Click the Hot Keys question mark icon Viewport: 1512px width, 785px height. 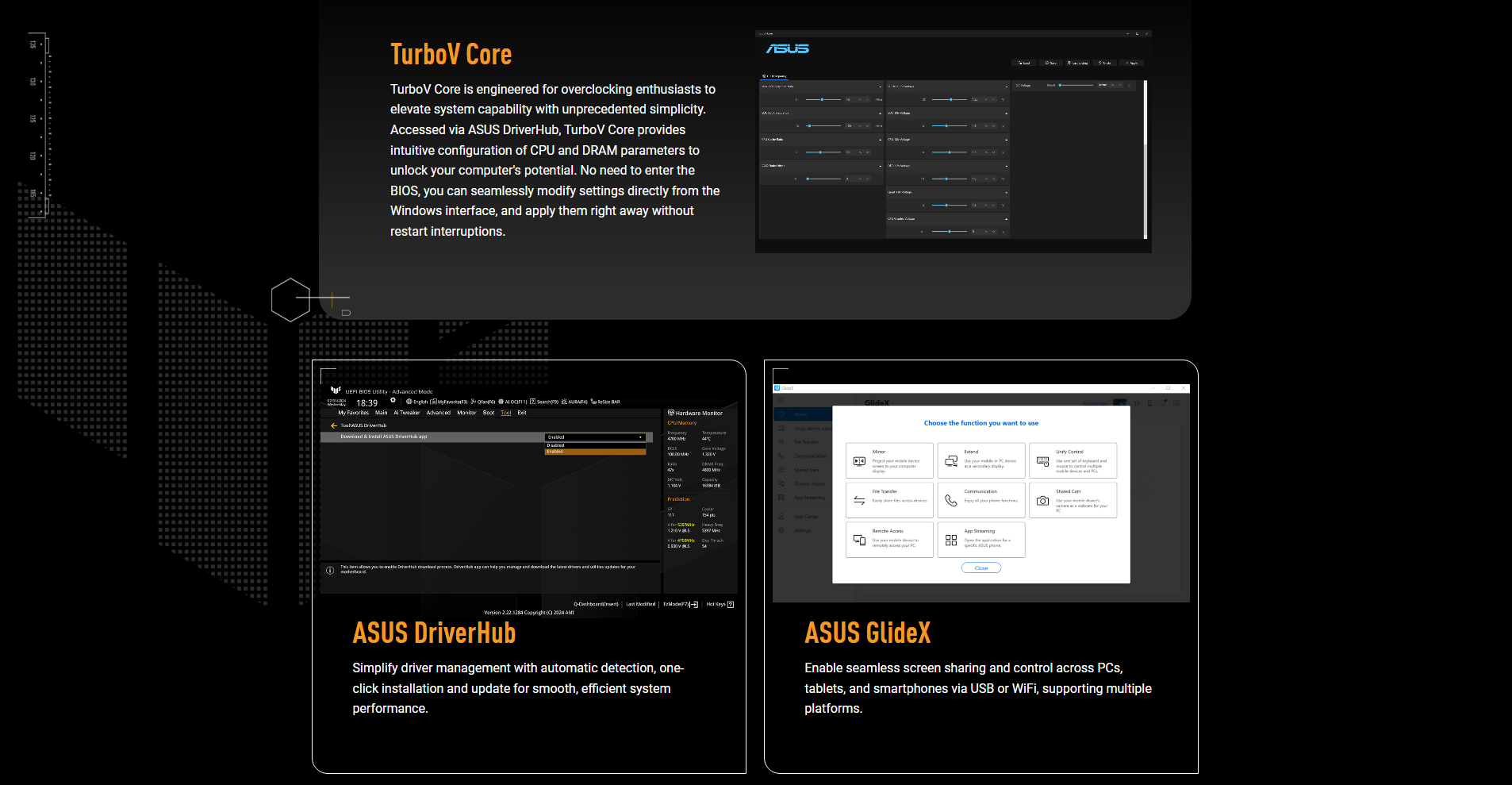click(x=731, y=604)
